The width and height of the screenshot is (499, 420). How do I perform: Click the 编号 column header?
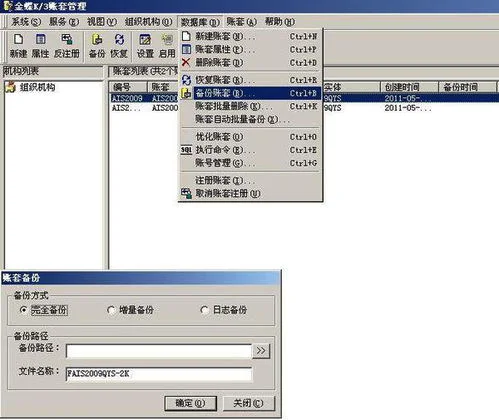click(x=128, y=87)
